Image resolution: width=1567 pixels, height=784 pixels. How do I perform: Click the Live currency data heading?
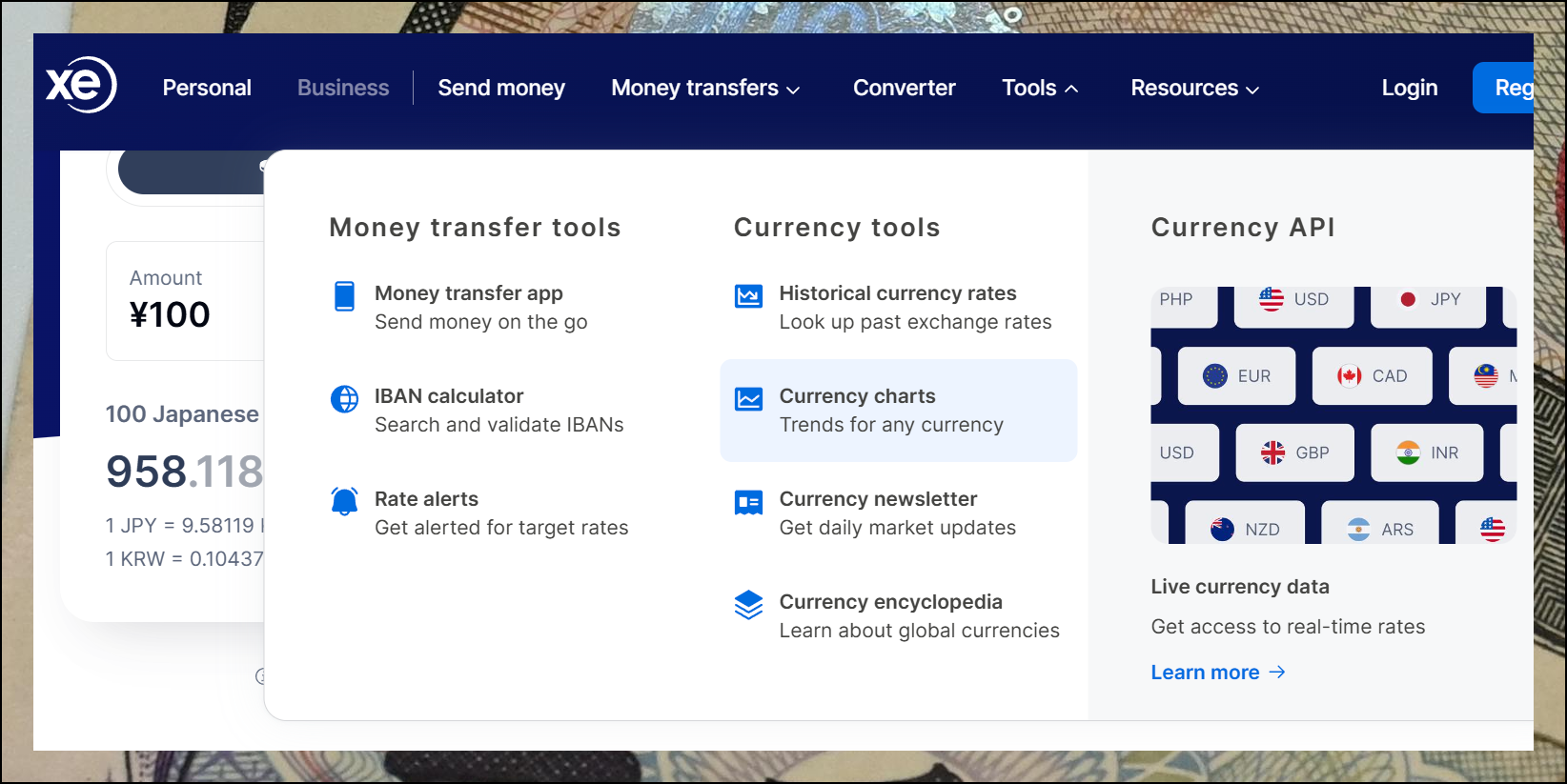tap(1240, 587)
